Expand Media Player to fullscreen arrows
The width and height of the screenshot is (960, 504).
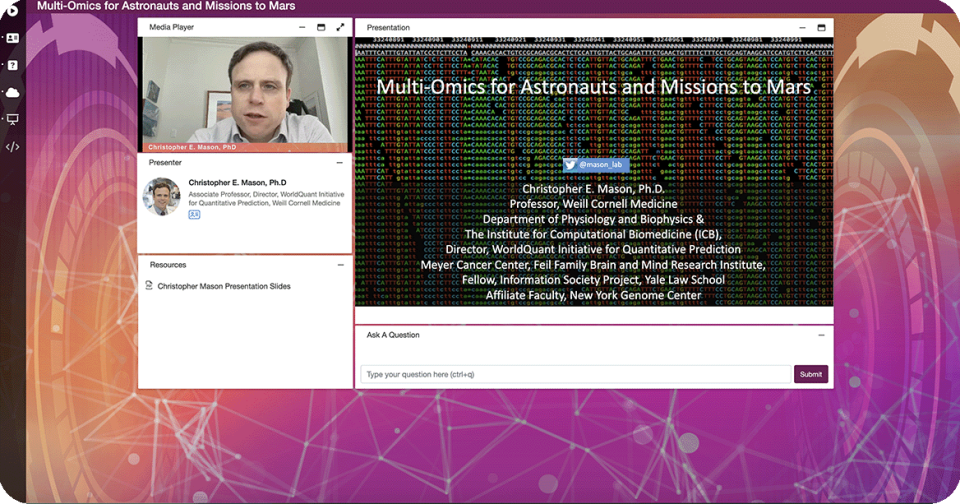340,27
